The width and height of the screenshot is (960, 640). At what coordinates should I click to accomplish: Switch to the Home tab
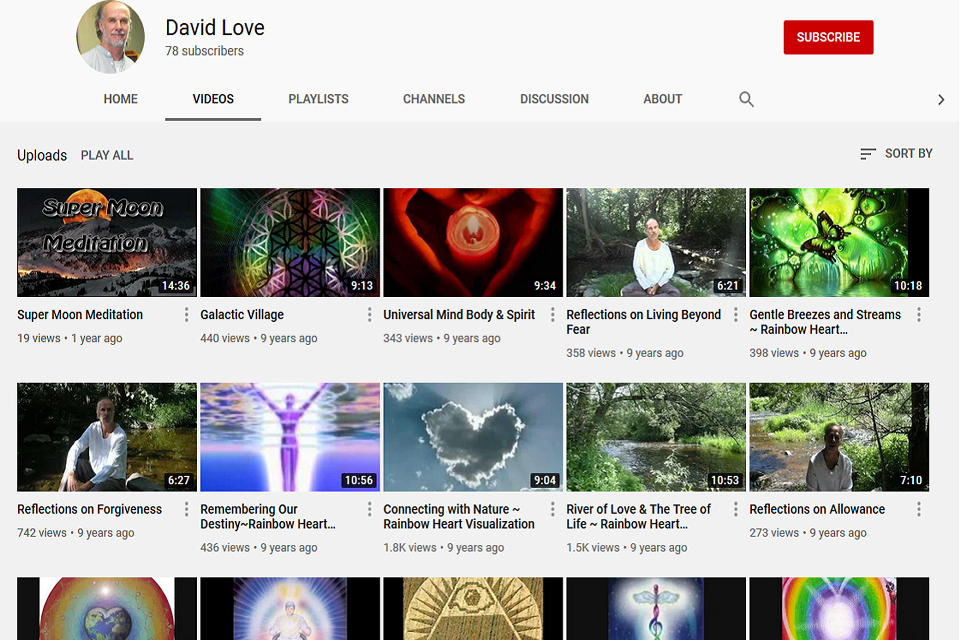tap(121, 99)
